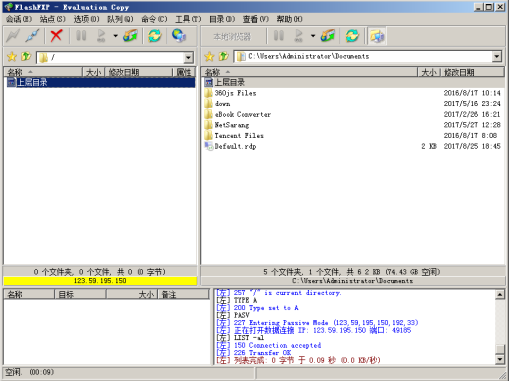Open the left play button dropdown arrow
This screenshot has width=511, height=381.
[115, 35]
